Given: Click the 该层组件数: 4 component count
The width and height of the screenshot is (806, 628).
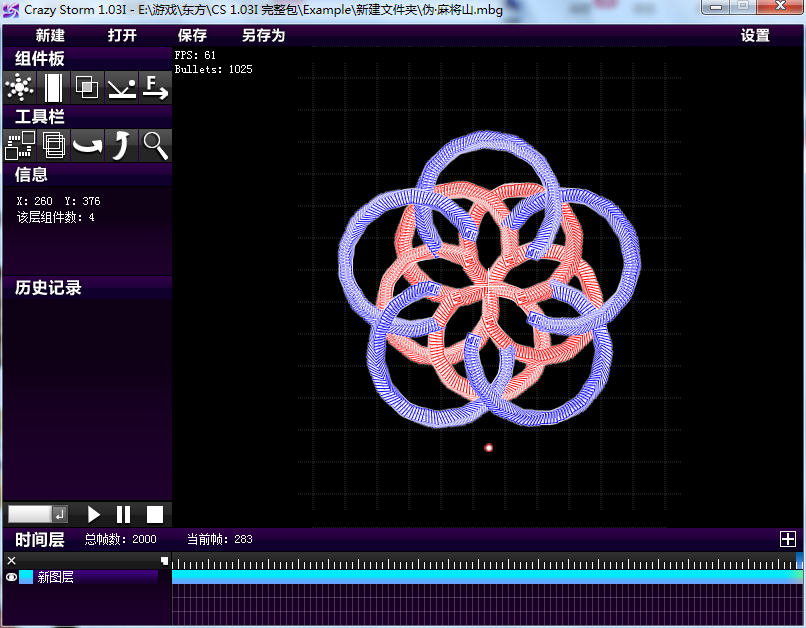Looking at the screenshot, I should pyautogui.click(x=56, y=217).
